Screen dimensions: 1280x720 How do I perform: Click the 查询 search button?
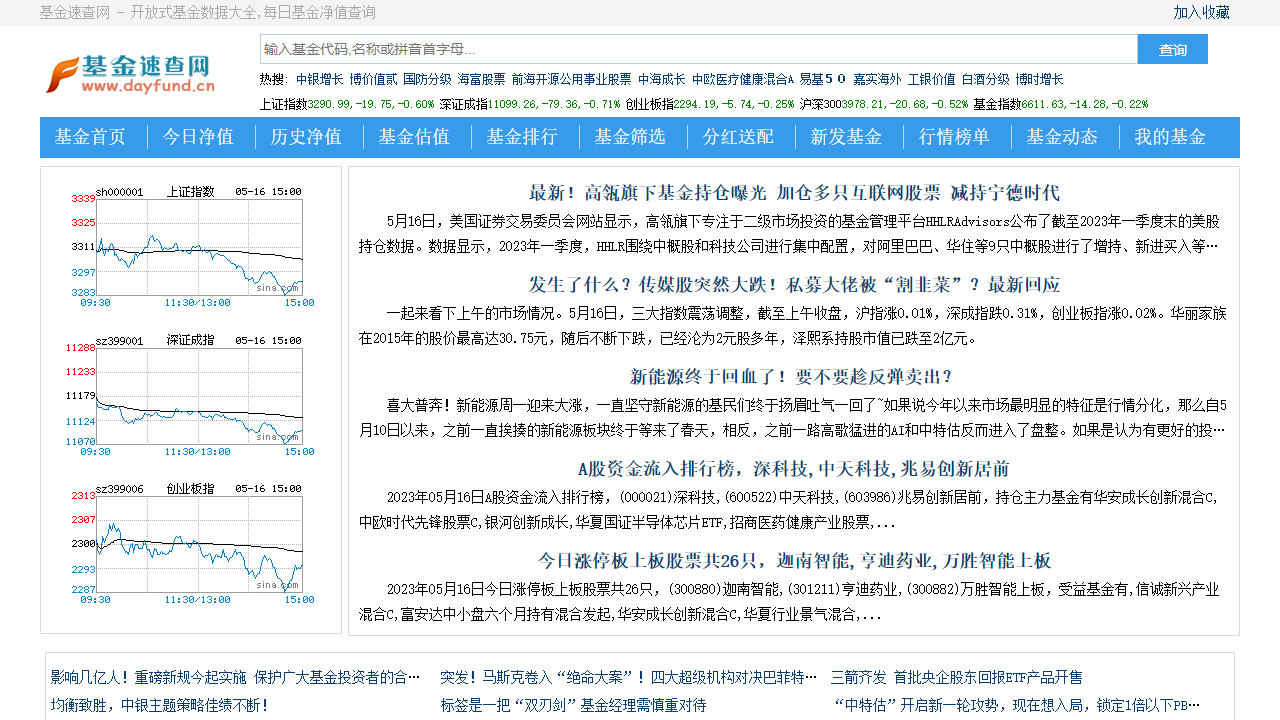(1173, 49)
